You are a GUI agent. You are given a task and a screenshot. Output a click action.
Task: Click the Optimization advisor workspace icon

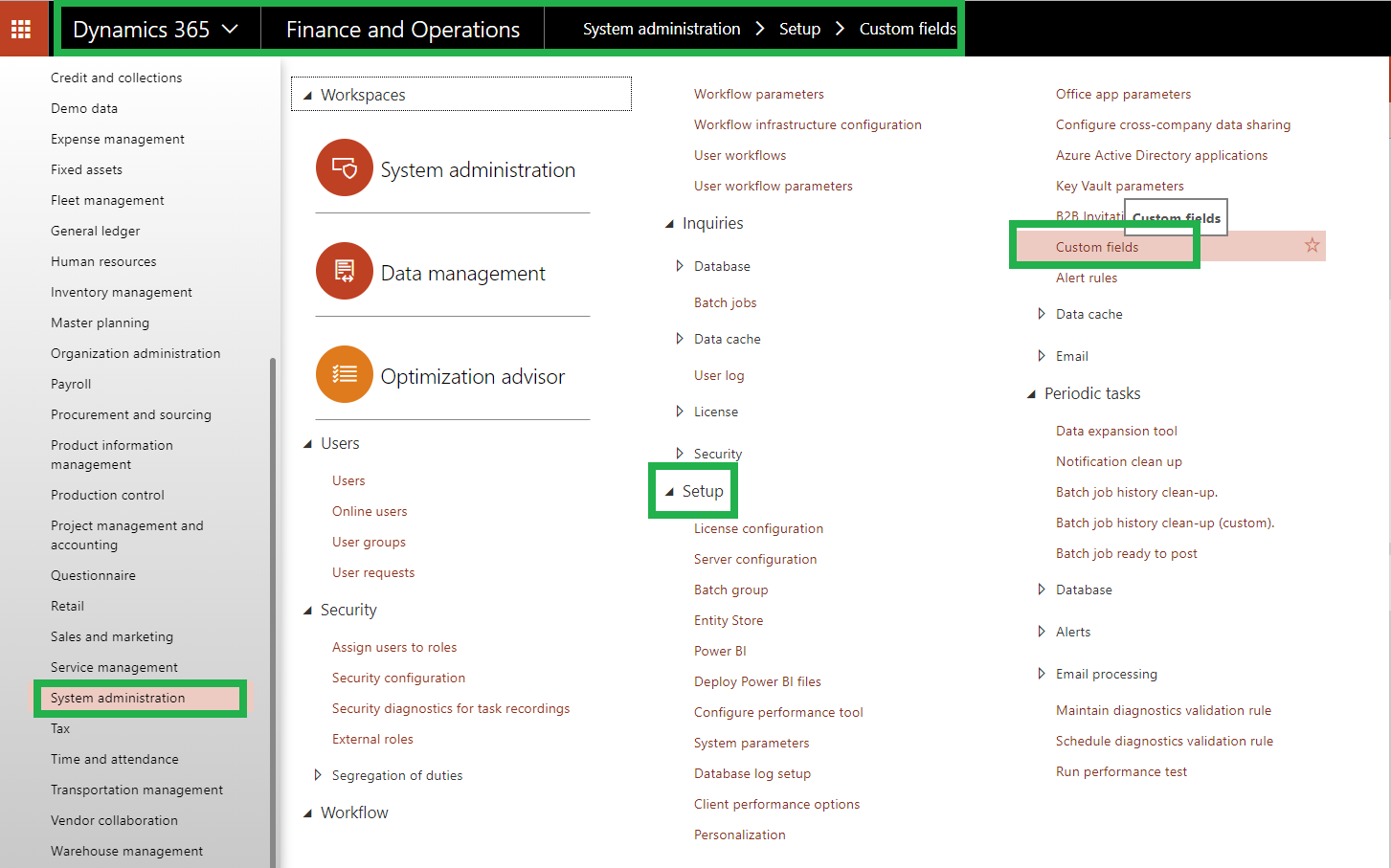(x=344, y=375)
